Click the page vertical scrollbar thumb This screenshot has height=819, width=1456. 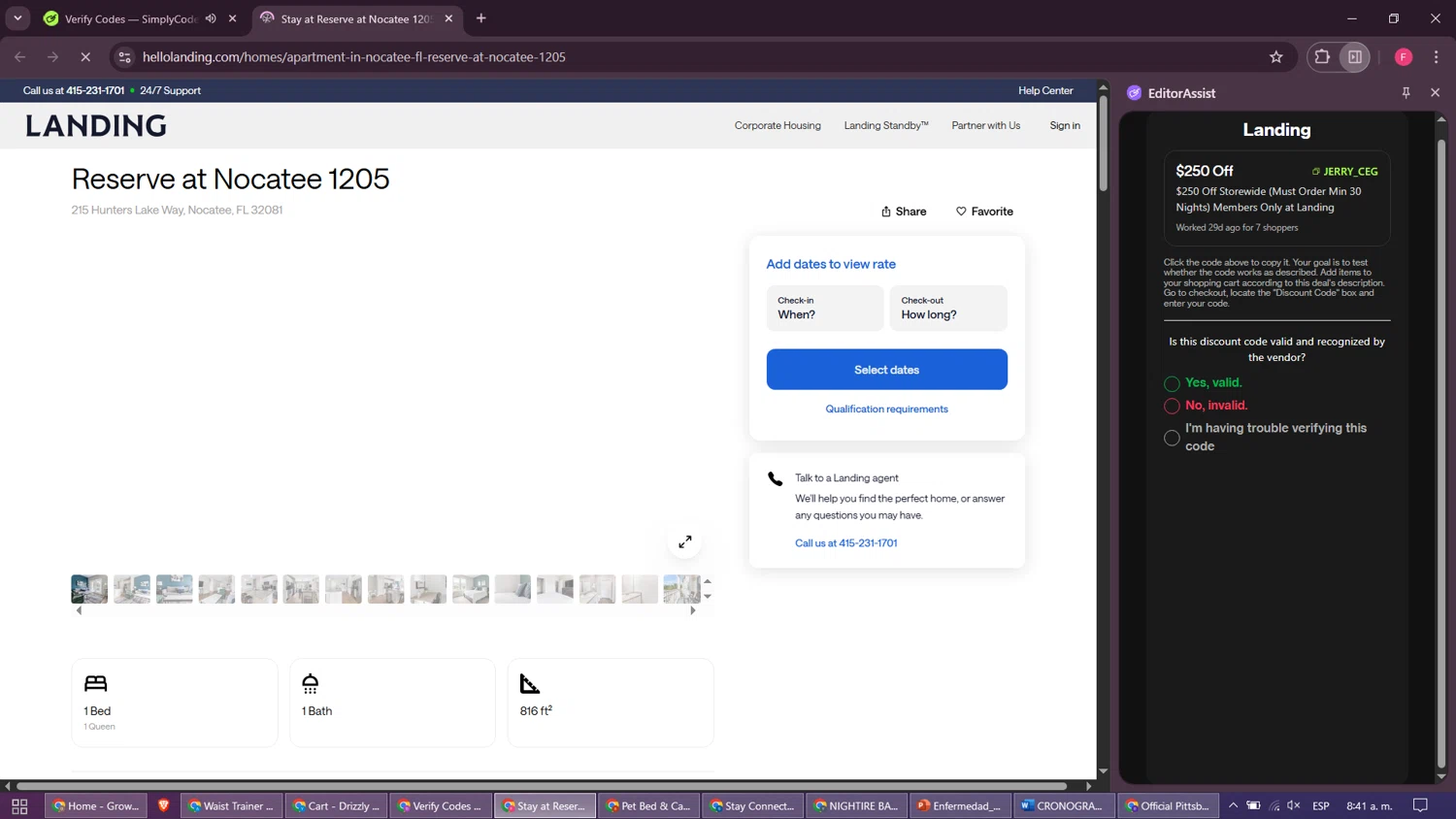(1103, 144)
